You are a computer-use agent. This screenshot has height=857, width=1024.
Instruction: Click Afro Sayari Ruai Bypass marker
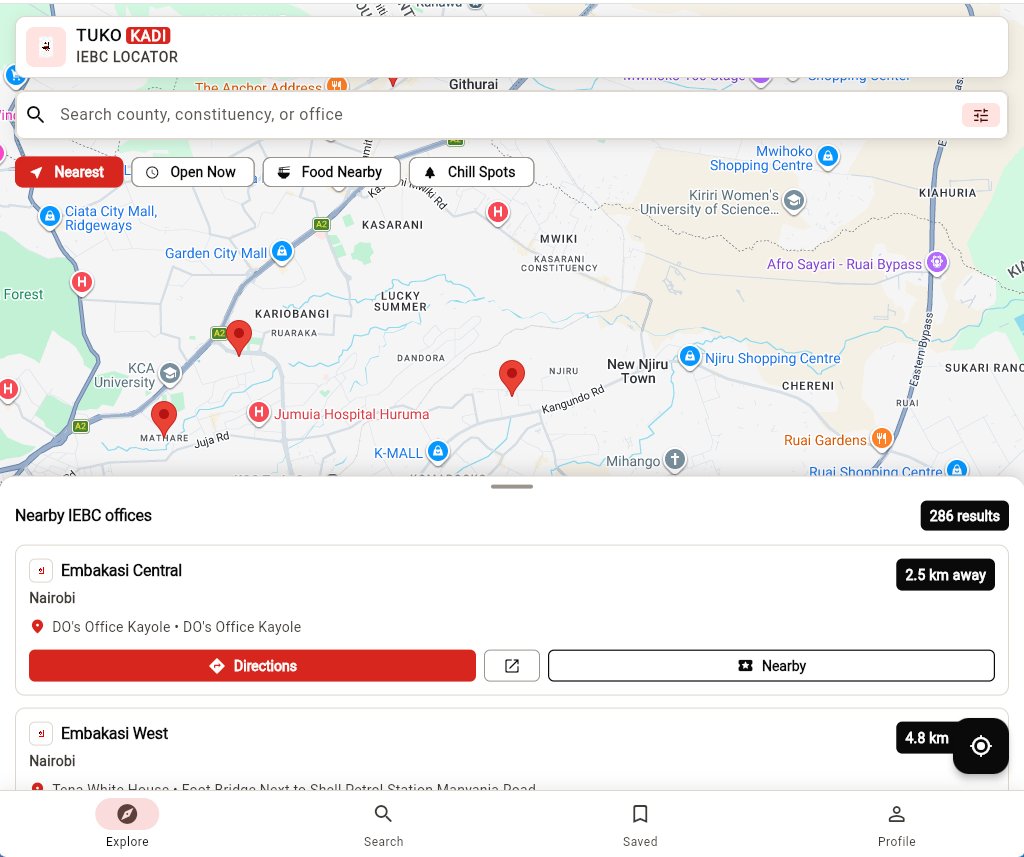tap(937, 263)
